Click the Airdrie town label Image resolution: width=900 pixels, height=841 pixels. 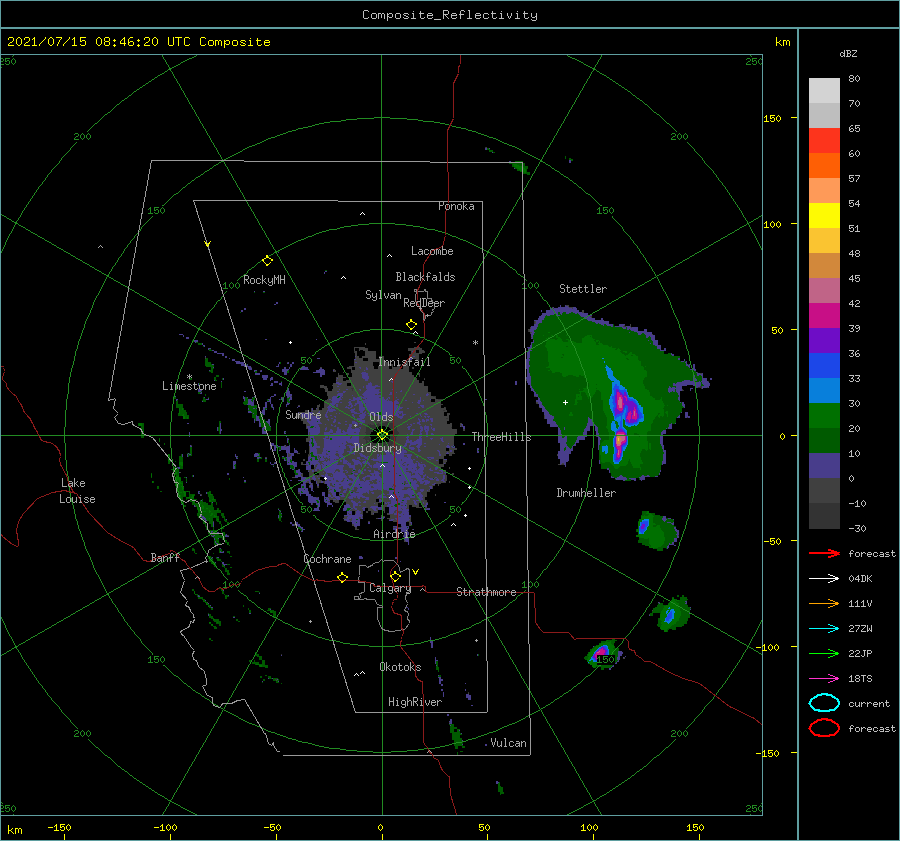[x=394, y=534]
